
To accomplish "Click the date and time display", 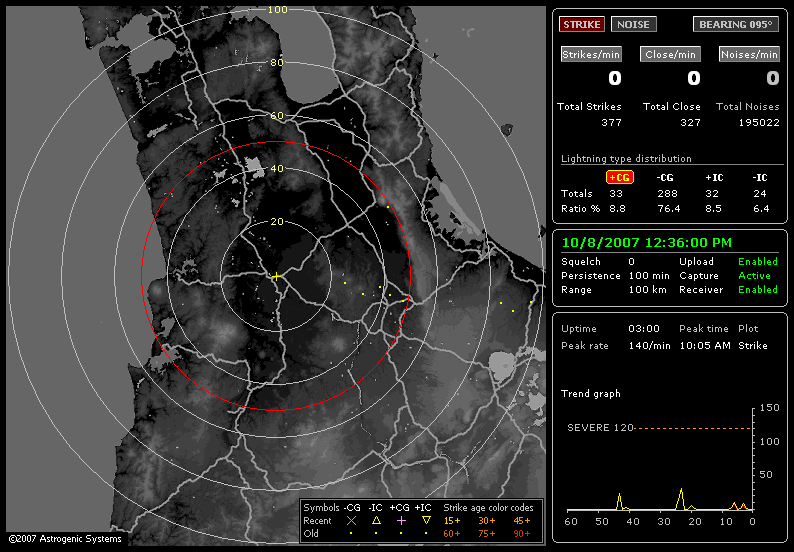I will (646, 242).
